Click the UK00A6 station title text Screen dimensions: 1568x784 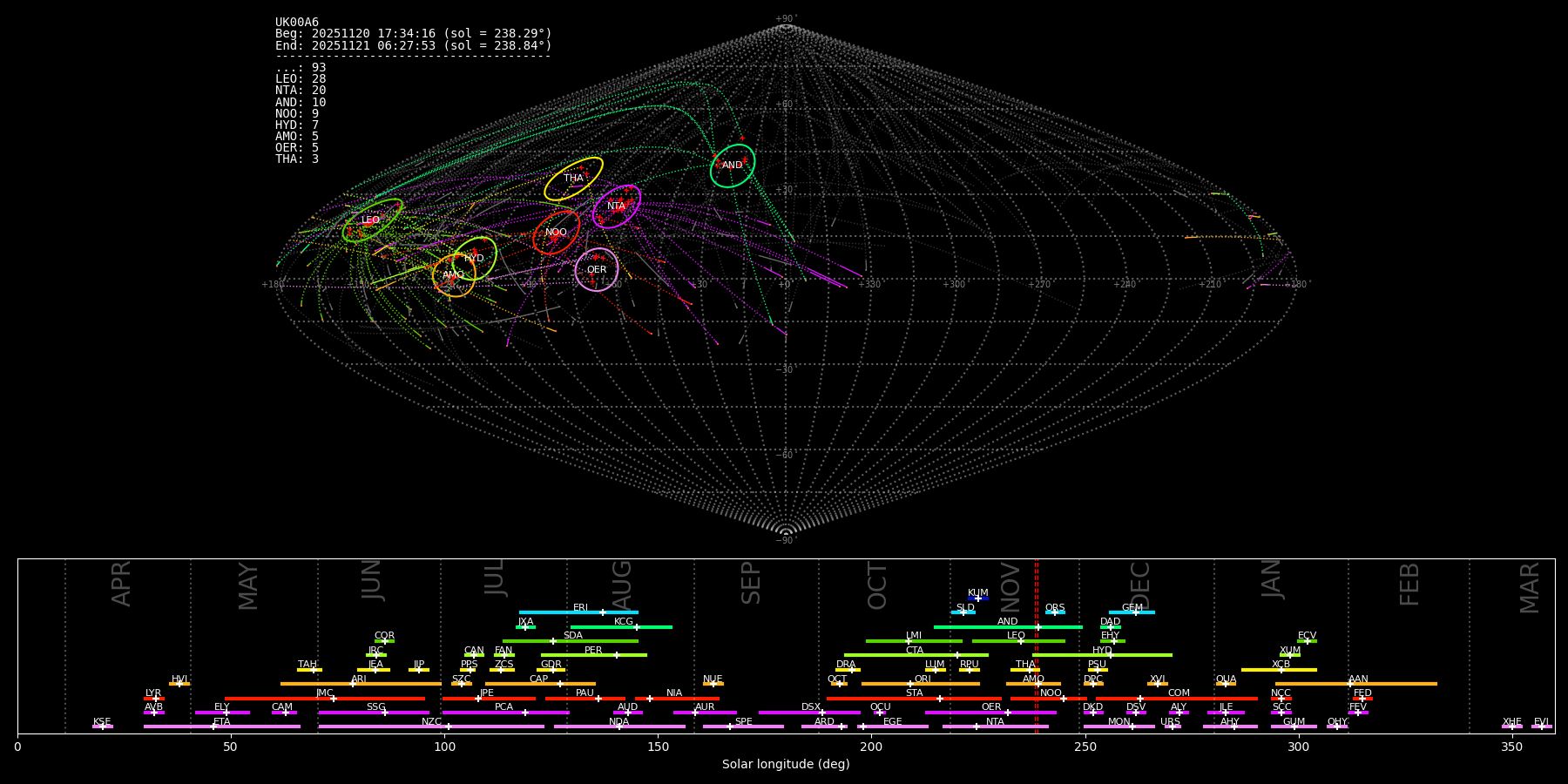pos(297,23)
